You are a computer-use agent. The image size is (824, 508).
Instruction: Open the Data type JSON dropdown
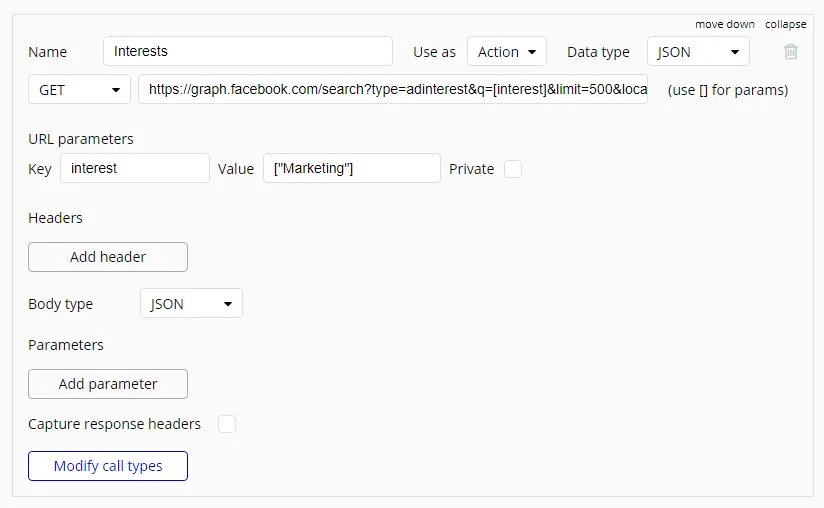697,52
